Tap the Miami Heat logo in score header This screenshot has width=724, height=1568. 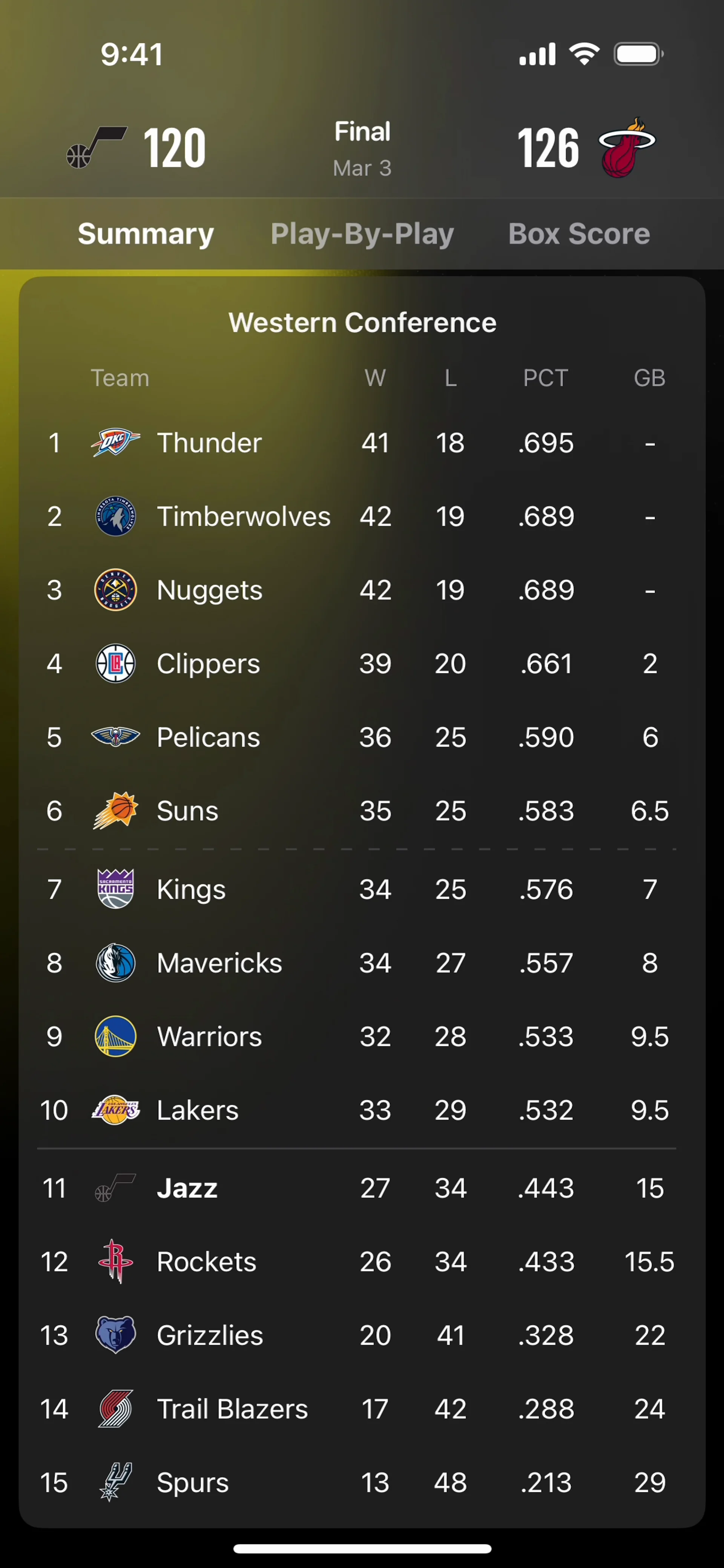(627, 147)
